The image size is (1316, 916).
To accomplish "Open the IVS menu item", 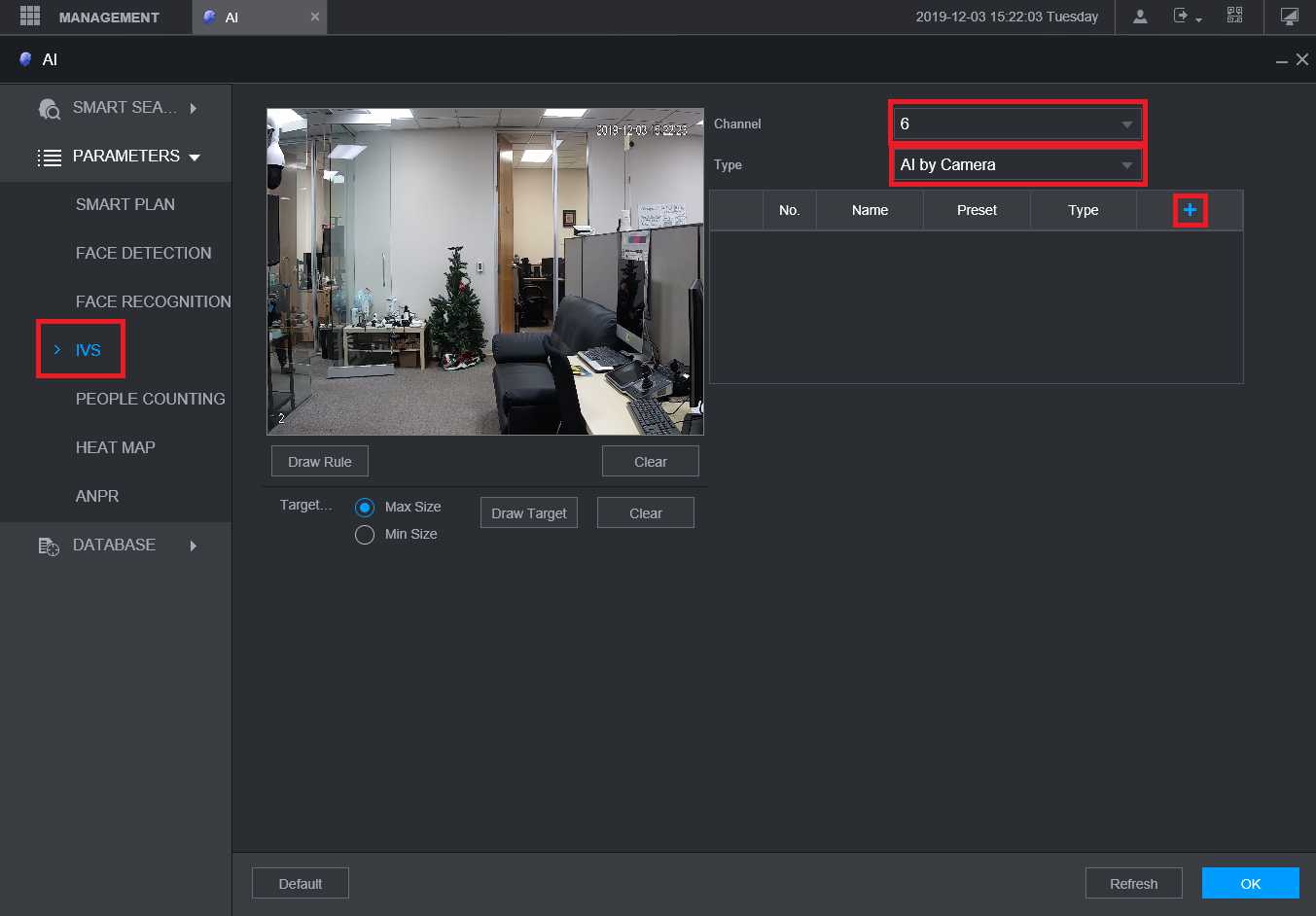I will pyautogui.click(x=88, y=350).
